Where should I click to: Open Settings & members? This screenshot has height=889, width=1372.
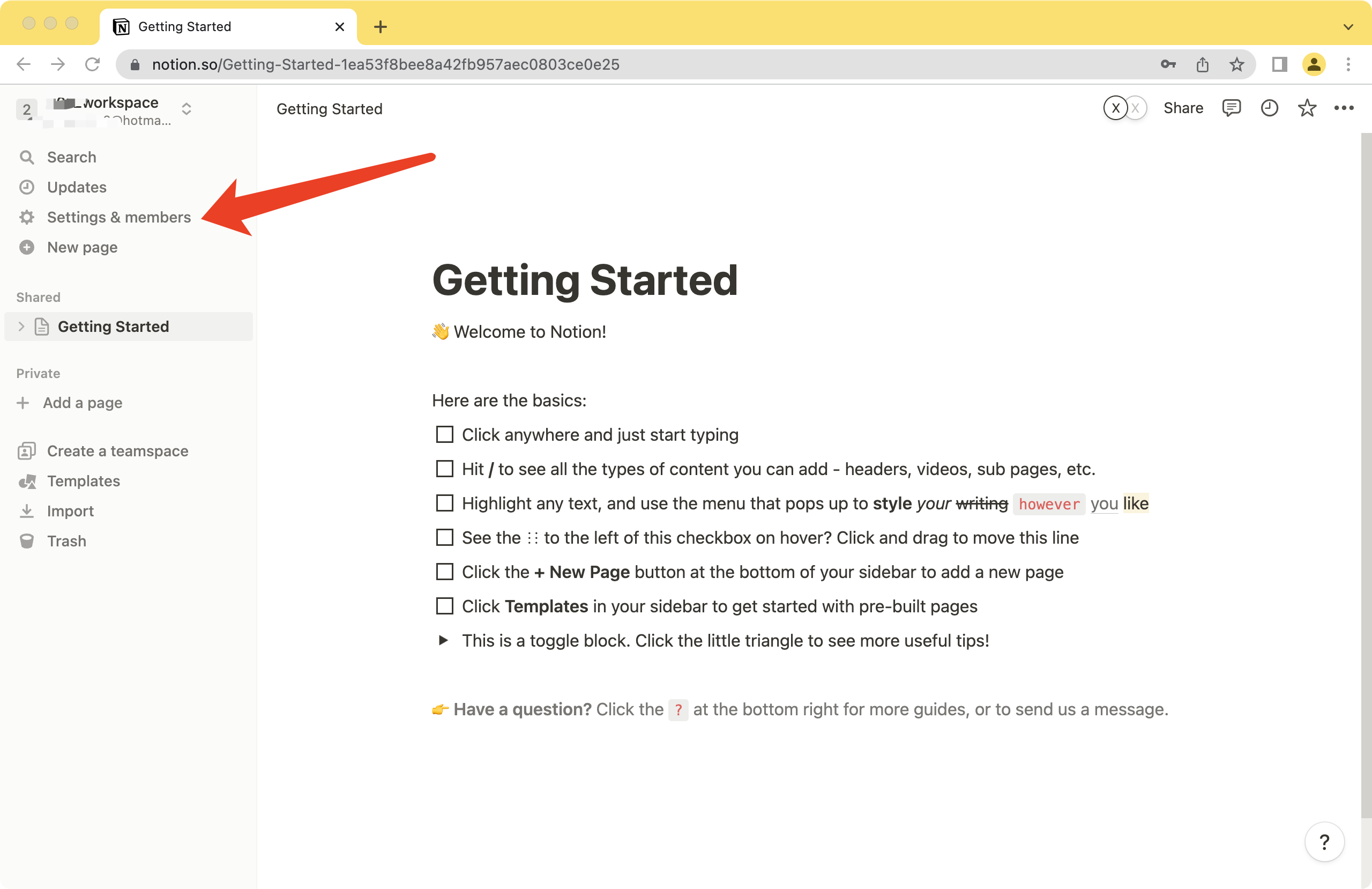coord(118,217)
